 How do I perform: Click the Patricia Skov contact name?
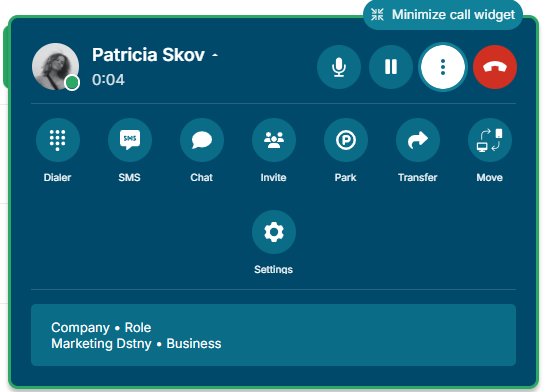click(148, 55)
